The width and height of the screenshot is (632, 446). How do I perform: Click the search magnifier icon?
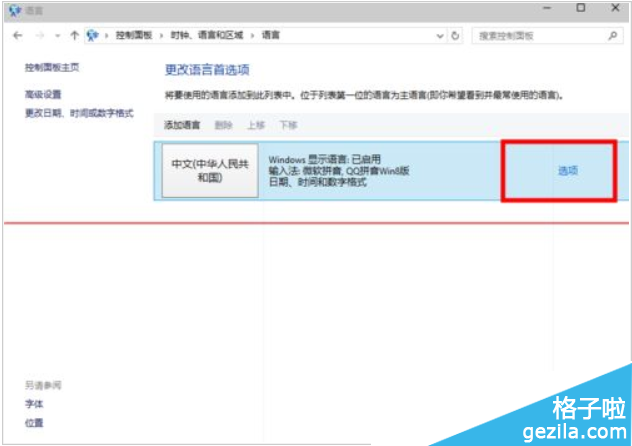coord(613,36)
